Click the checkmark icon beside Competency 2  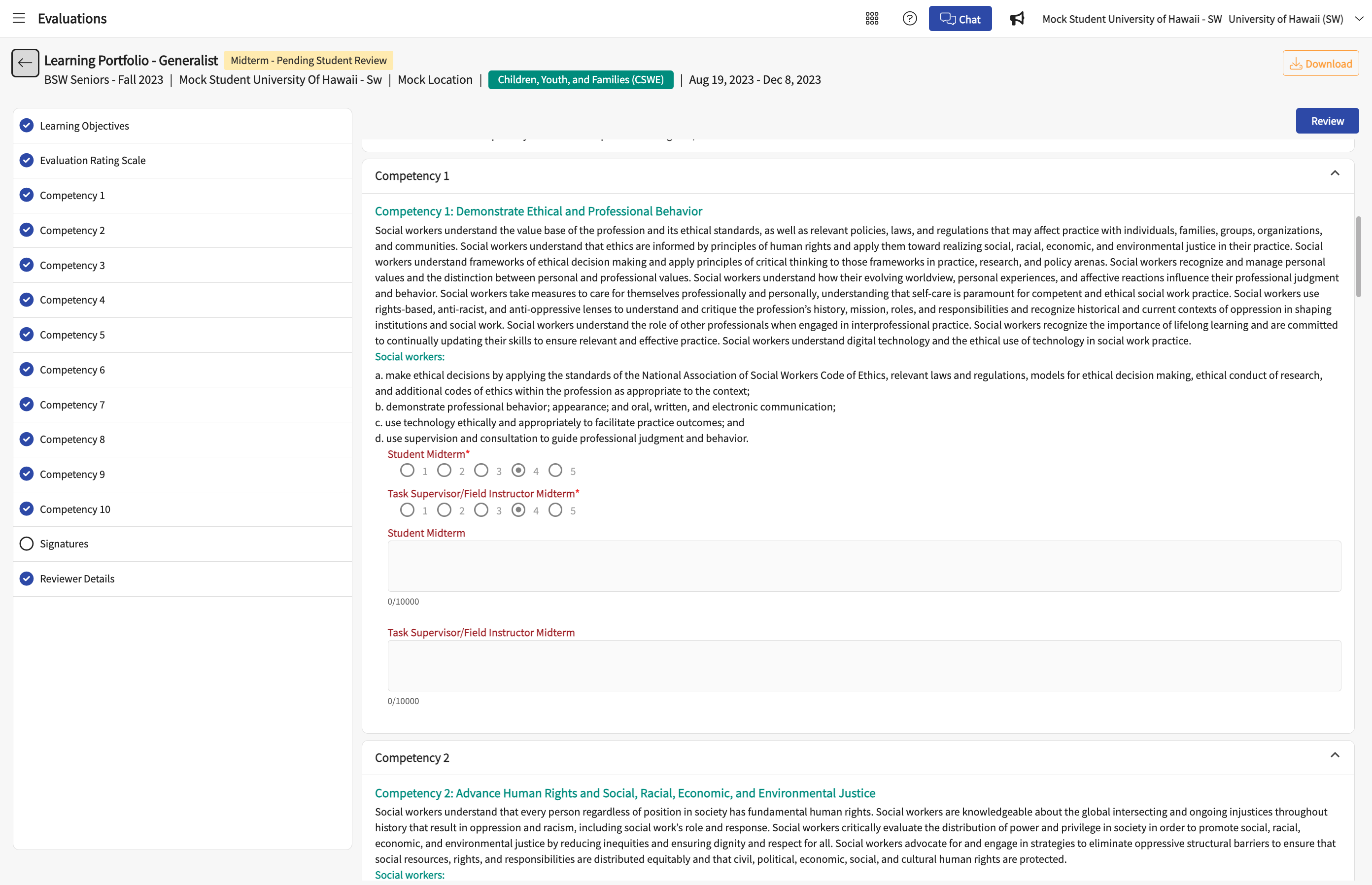pos(27,230)
